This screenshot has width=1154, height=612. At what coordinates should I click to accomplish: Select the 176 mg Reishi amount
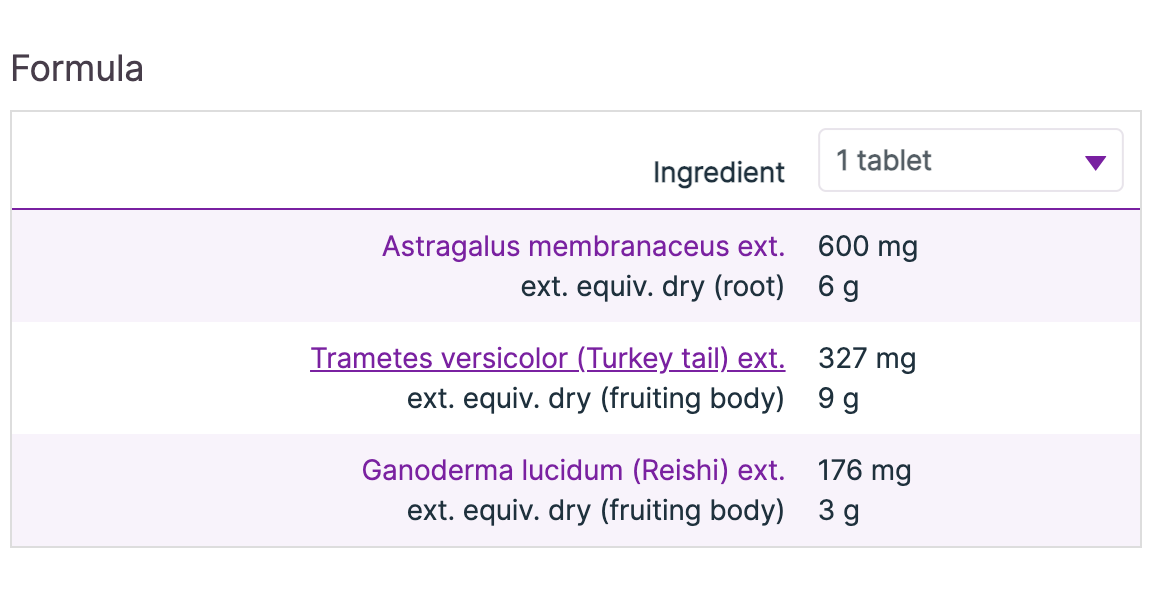pyautogui.click(x=864, y=470)
